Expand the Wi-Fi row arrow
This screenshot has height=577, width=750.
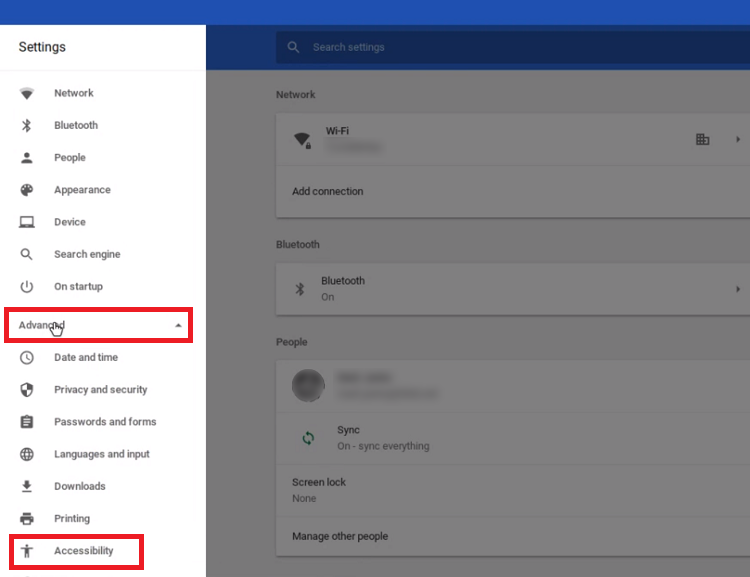pos(738,139)
